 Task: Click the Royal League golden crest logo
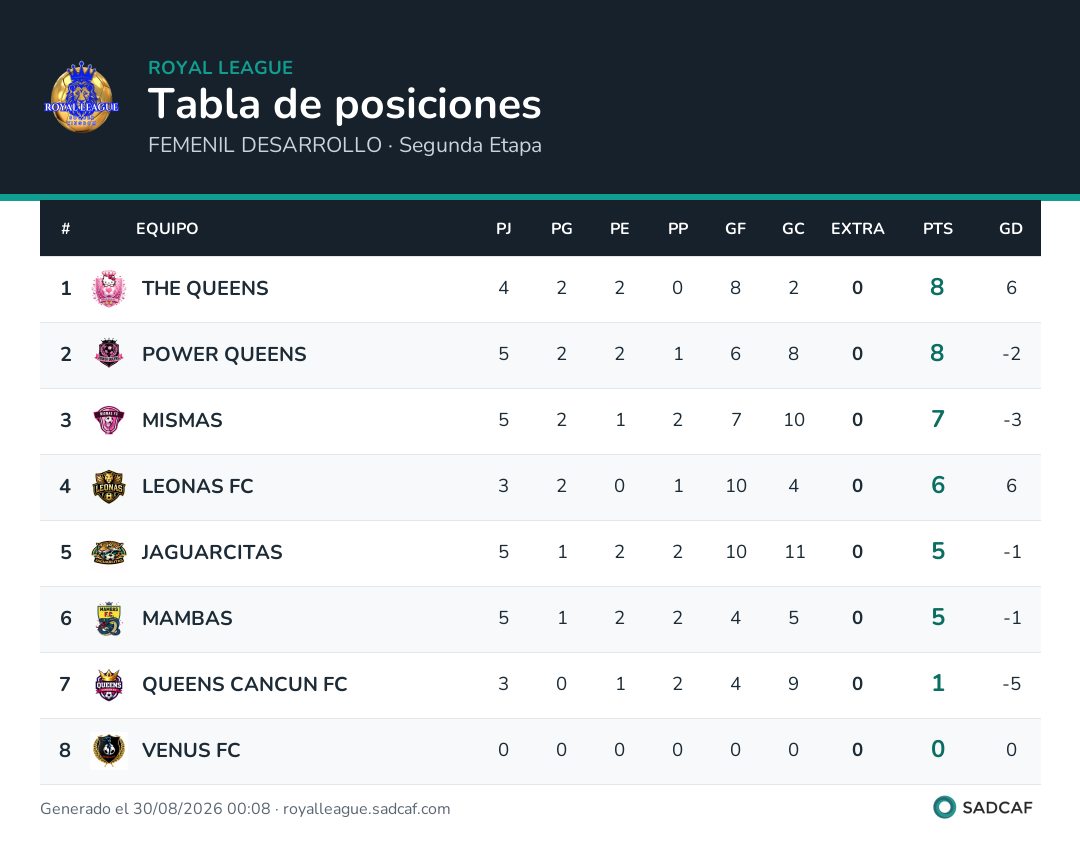point(81,97)
